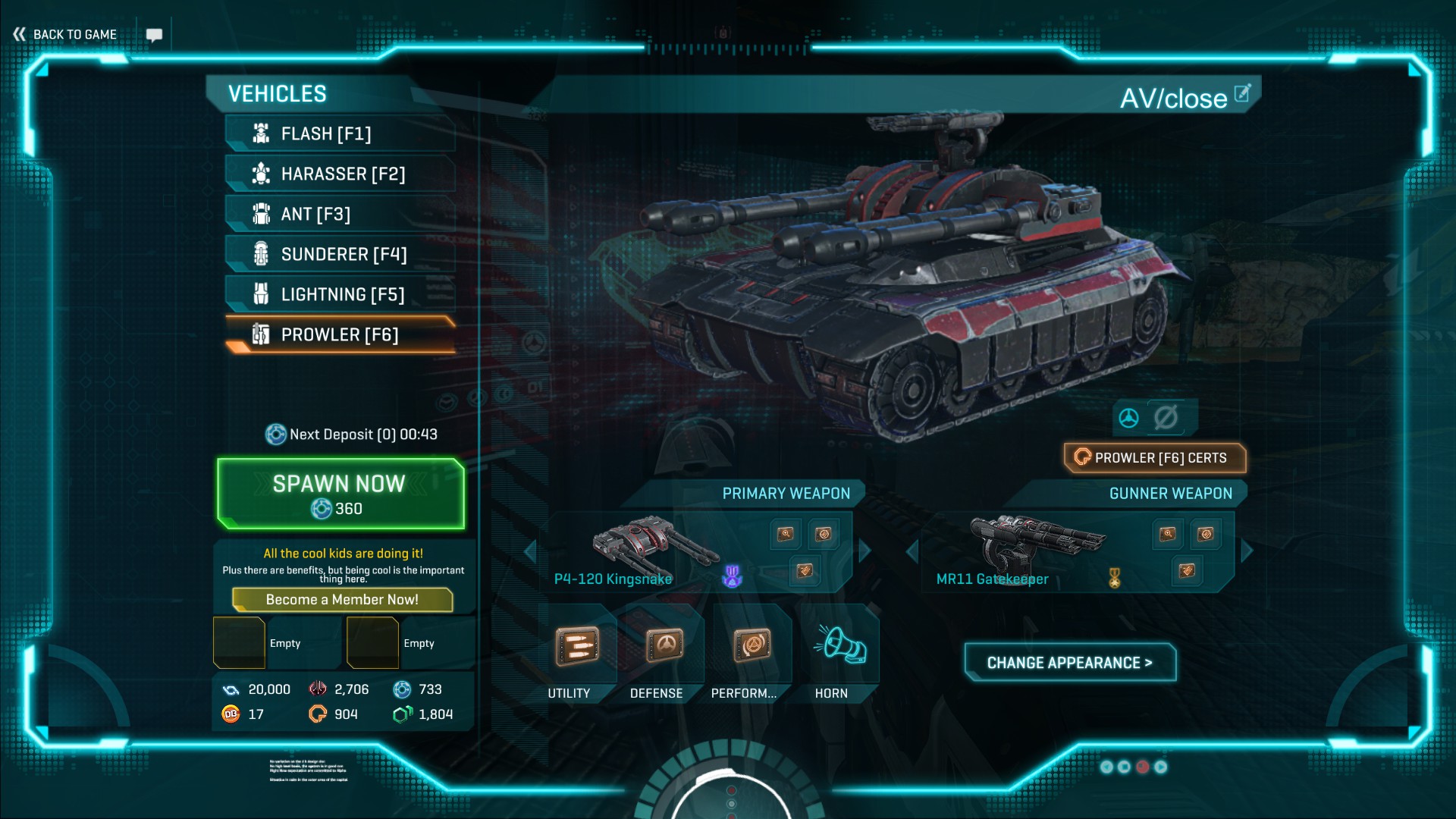Select Lightning [F5] from vehicle list
This screenshot has width=1456, height=819.
pyautogui.click(x=340, y=294)
